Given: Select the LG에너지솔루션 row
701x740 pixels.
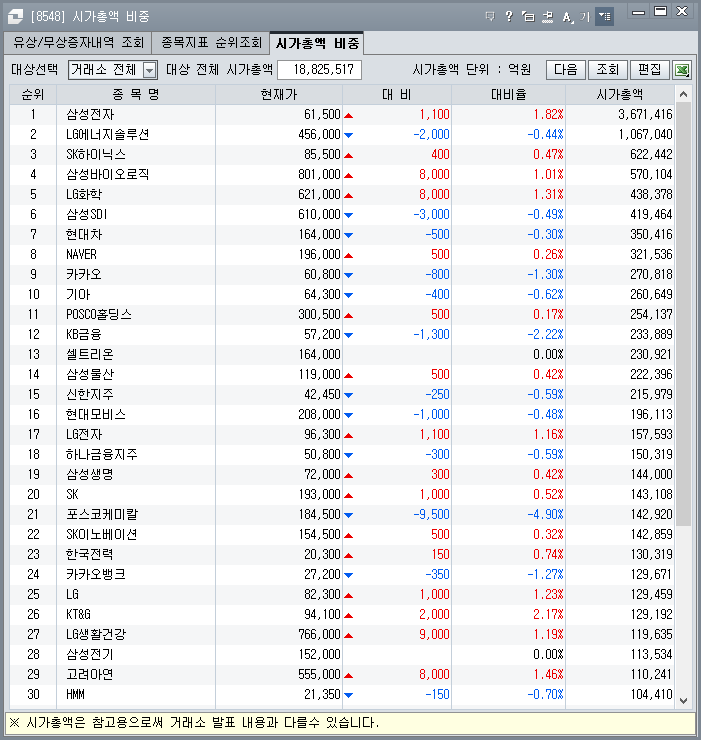Looking at the screenshot, I should pos(342,135).
